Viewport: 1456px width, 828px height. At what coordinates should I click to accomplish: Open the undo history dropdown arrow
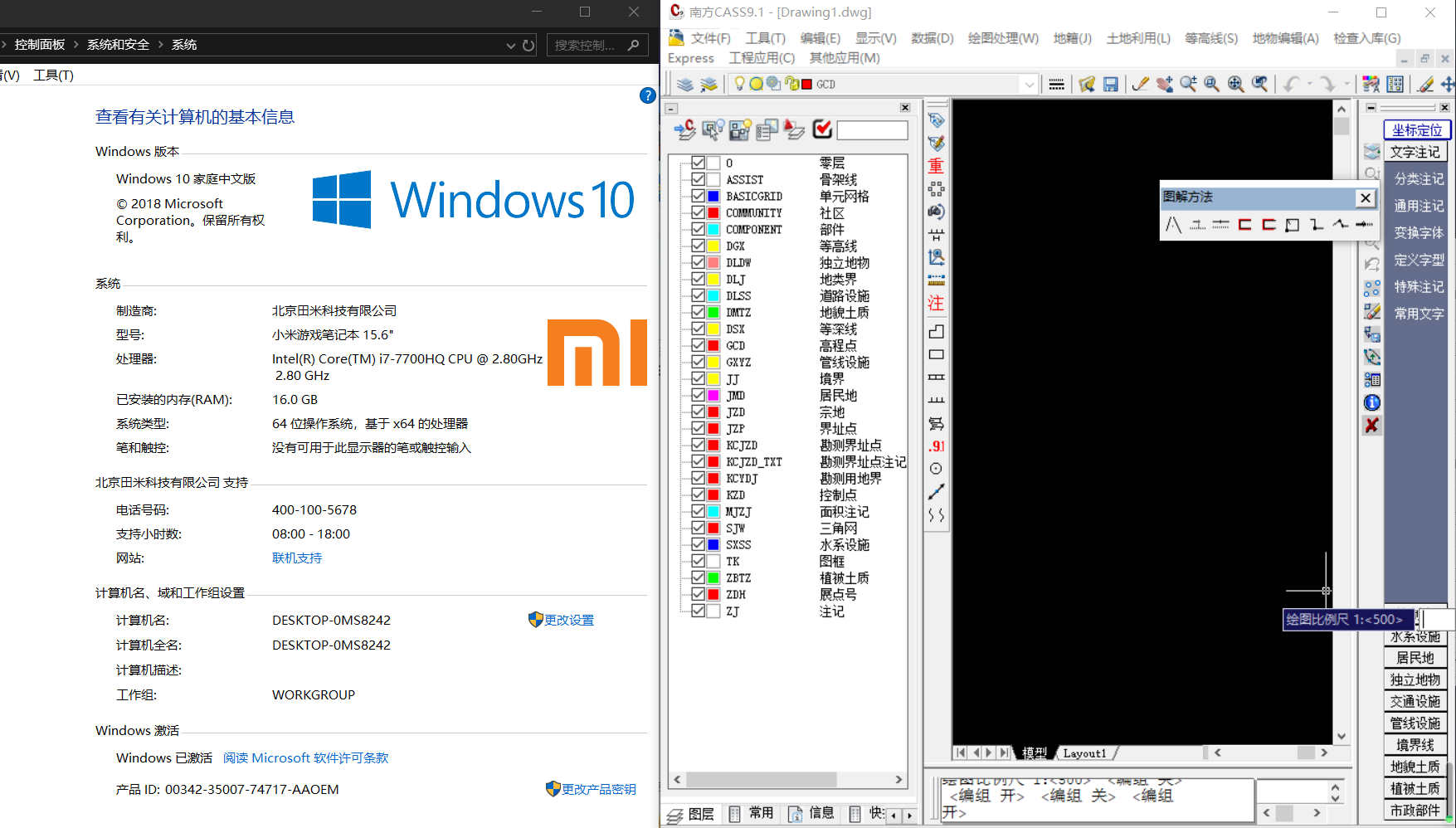click(1309, 84)
